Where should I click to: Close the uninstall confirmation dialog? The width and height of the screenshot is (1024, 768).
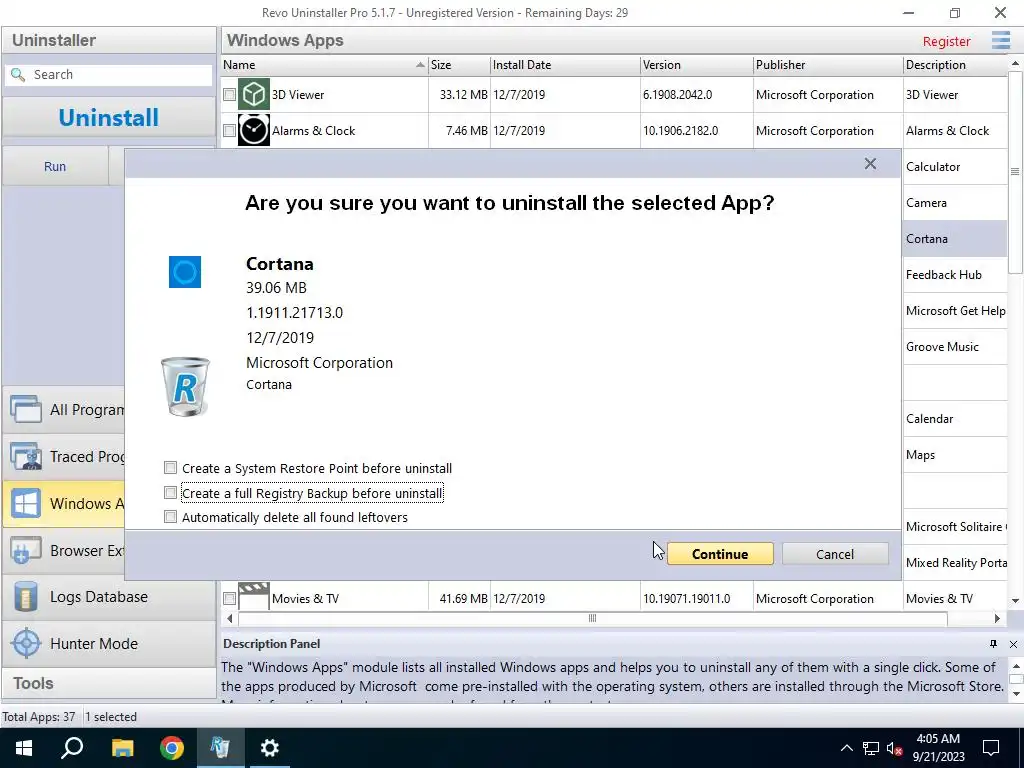tap(870, 164)
